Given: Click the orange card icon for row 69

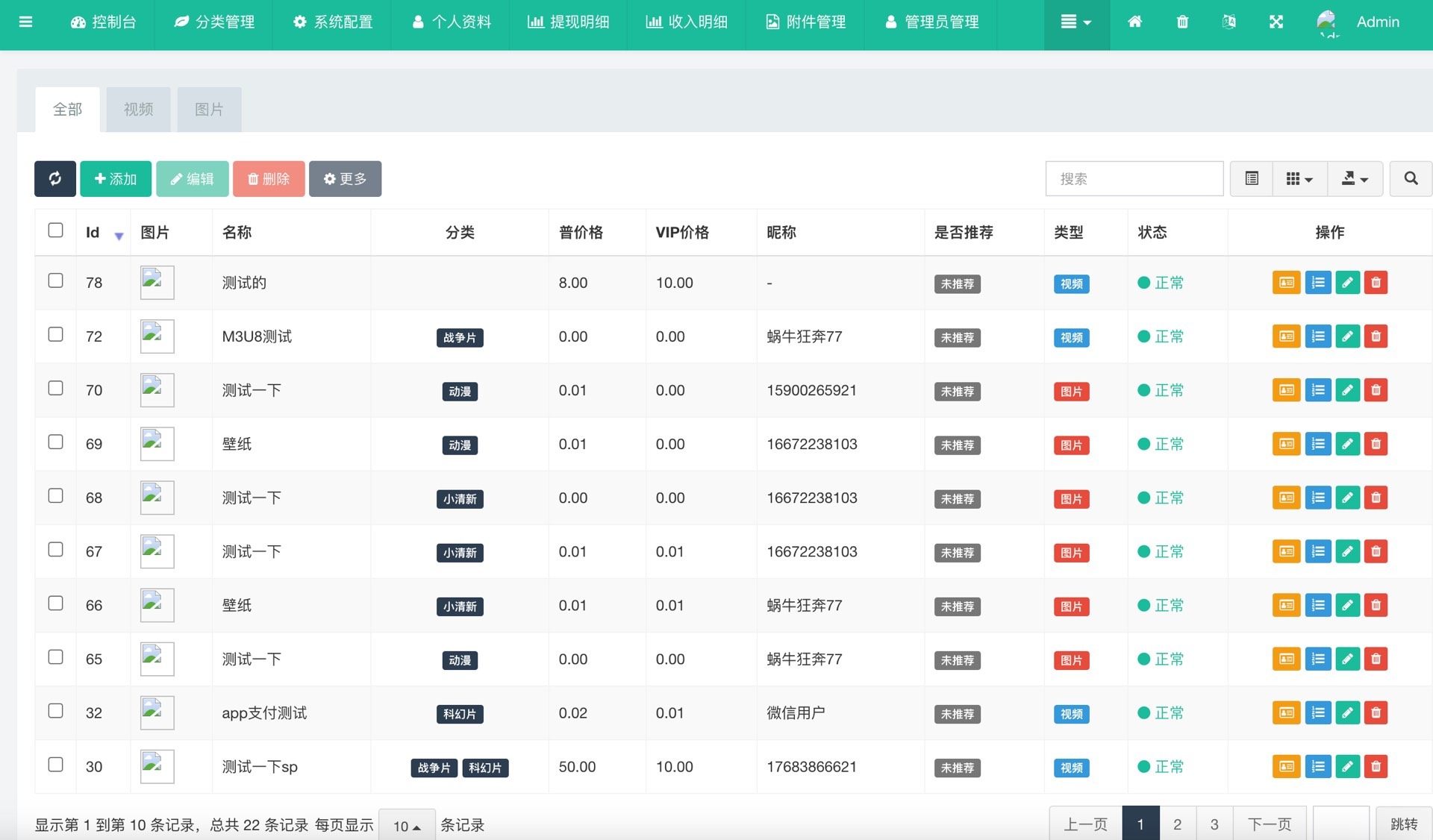Looking at the screenshot, I should click(1286, 444).
